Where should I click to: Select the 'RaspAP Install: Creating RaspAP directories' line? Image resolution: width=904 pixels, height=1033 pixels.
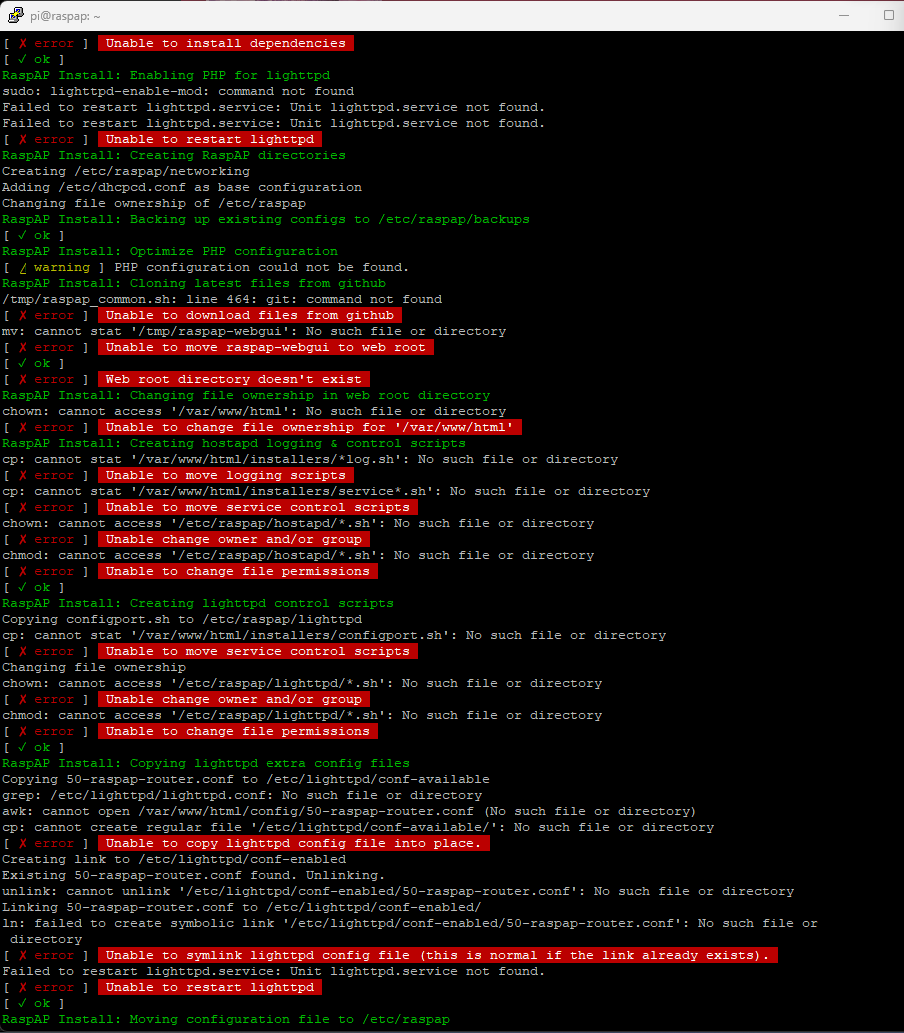tap(173, 155)
